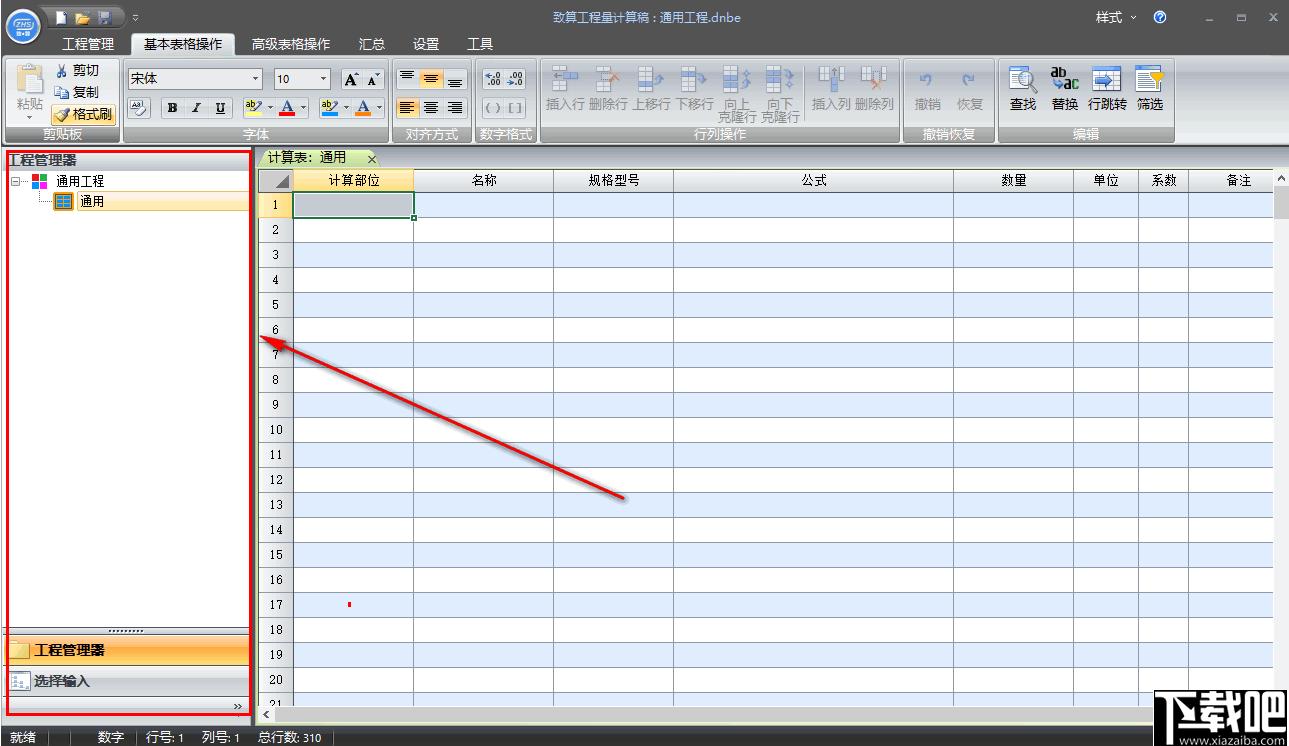
Task: Click the clear formatting eraser icon
Action: pyautogui.click(x=140, y=108)
